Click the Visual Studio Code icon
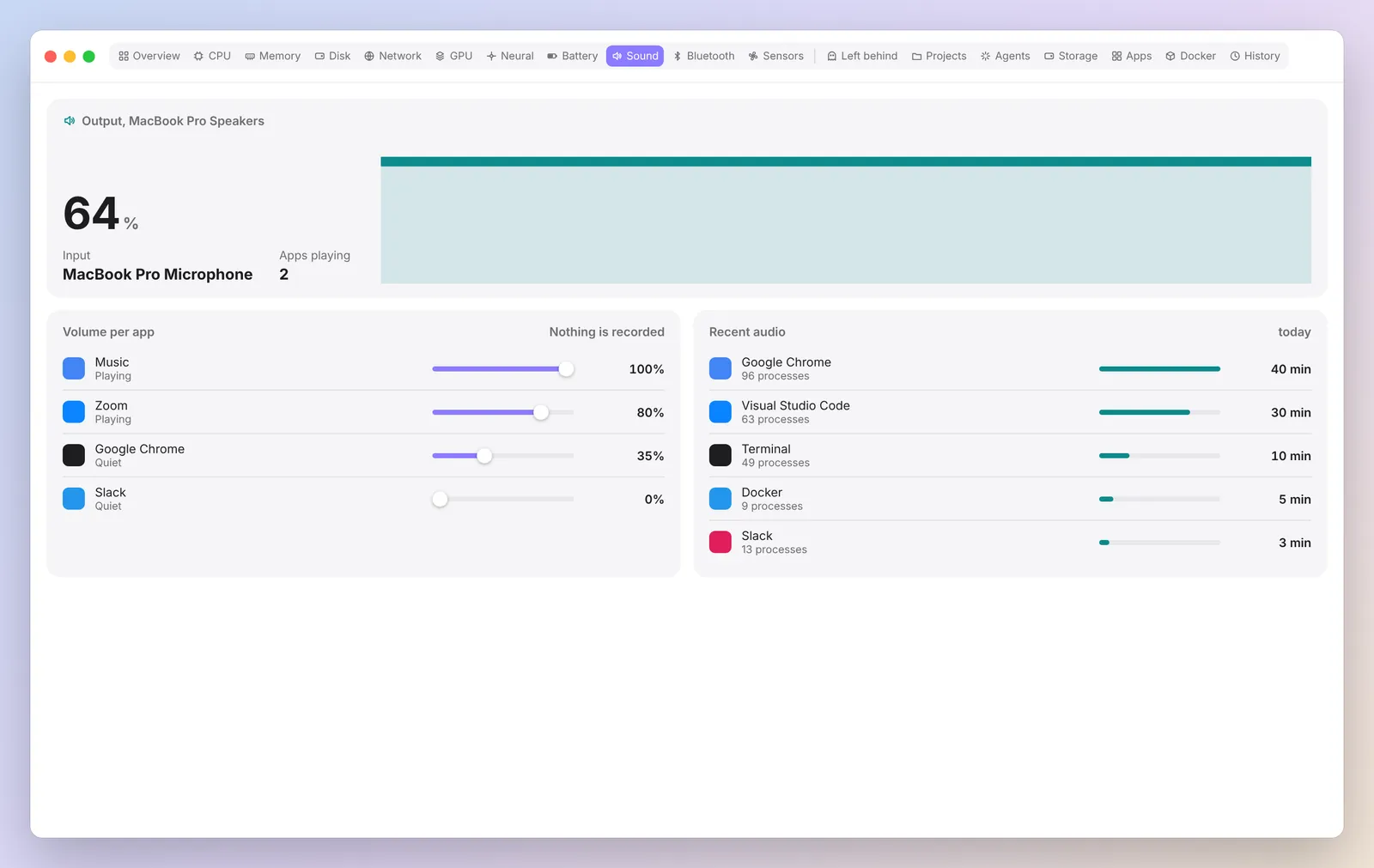 (x=720, y=412)
